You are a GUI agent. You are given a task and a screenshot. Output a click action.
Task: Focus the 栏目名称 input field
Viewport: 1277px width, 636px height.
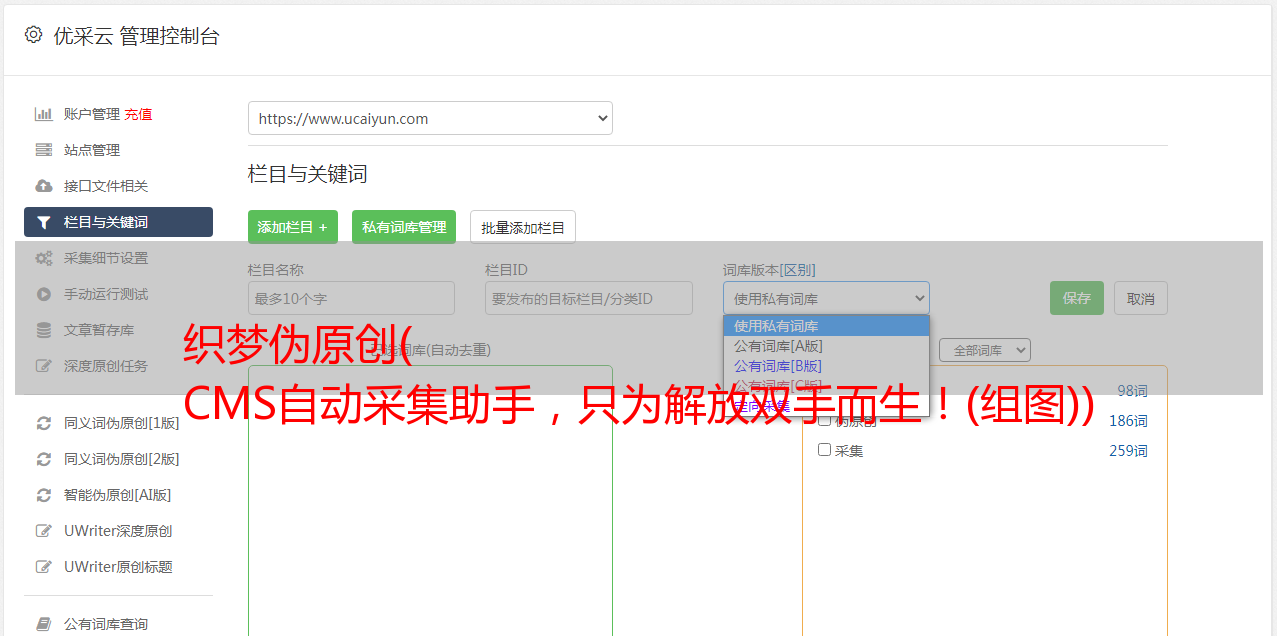click(x=351, y=298)
